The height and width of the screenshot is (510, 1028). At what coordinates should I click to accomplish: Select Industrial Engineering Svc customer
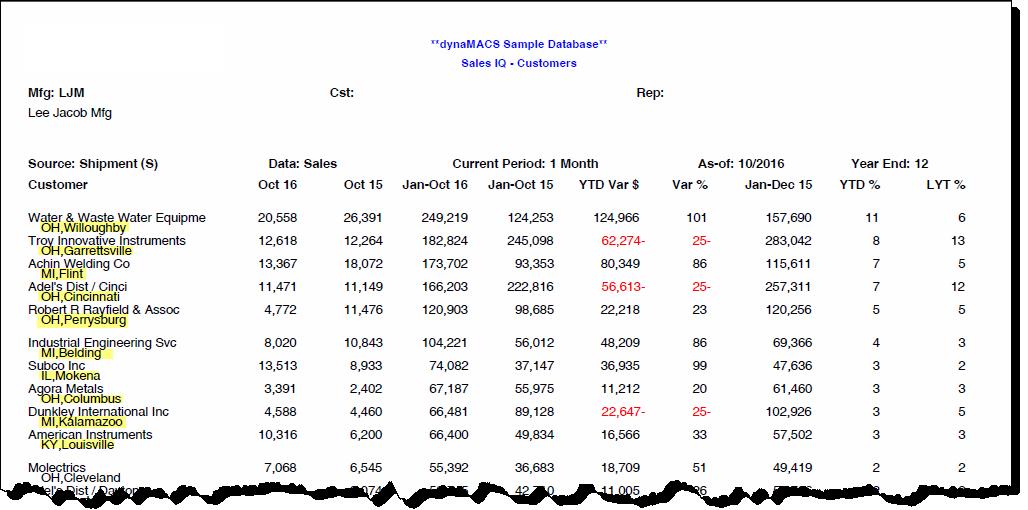pyautogui.click(x=102, y=343)
